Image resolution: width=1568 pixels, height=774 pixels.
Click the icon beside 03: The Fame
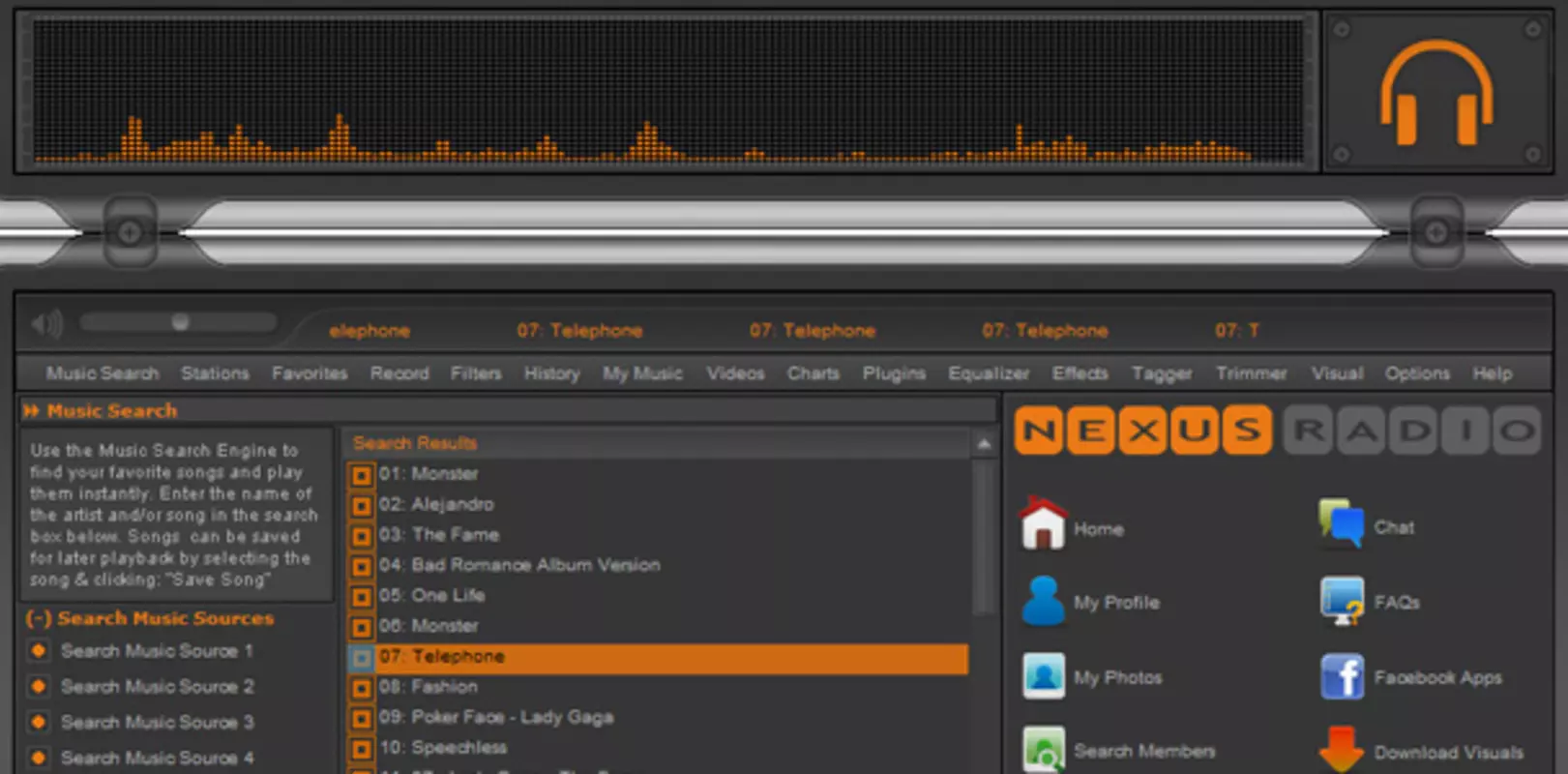tap(362, 536)
